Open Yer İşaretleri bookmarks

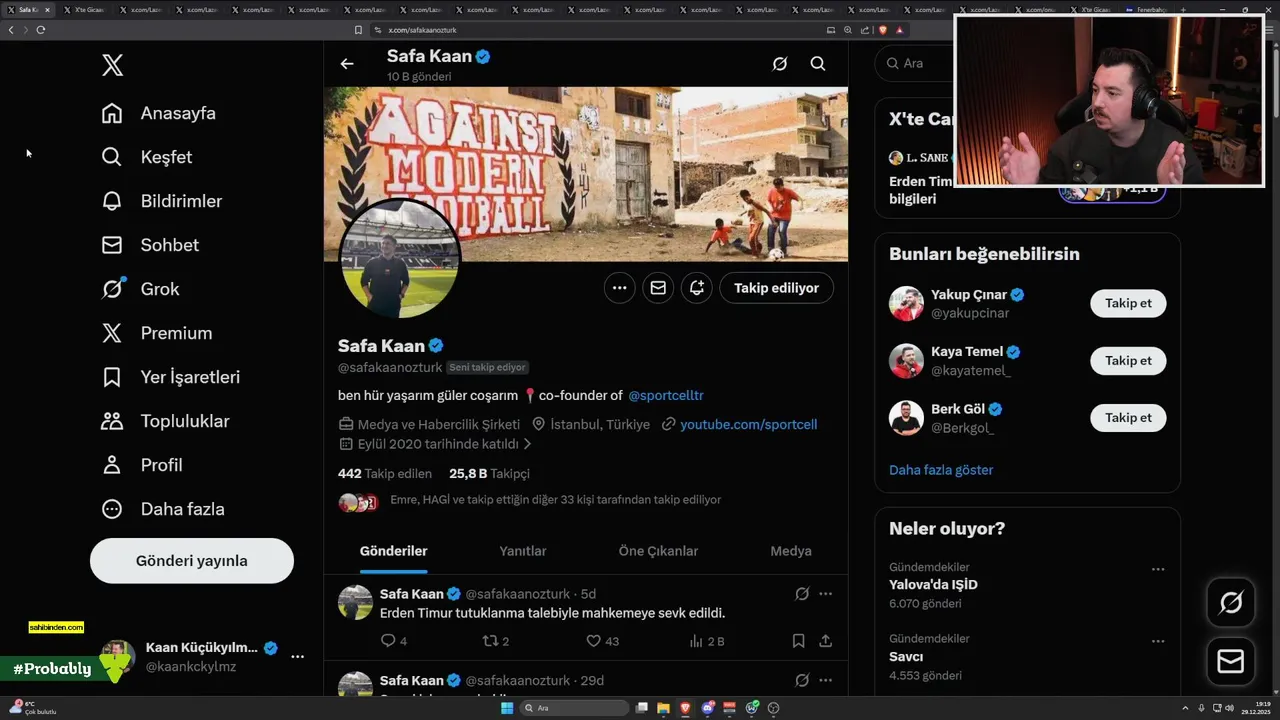point(171,377)
